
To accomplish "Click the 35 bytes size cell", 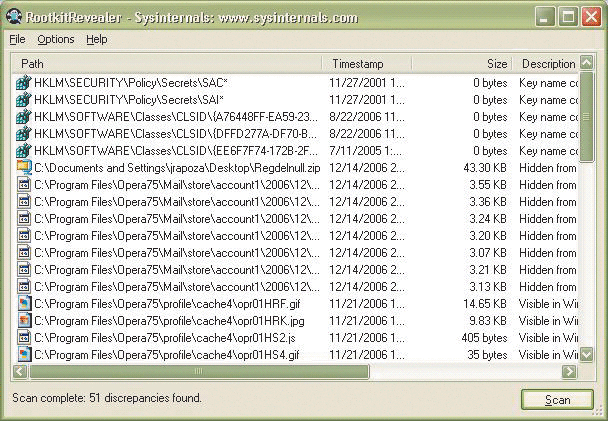I will pos(487,355).
